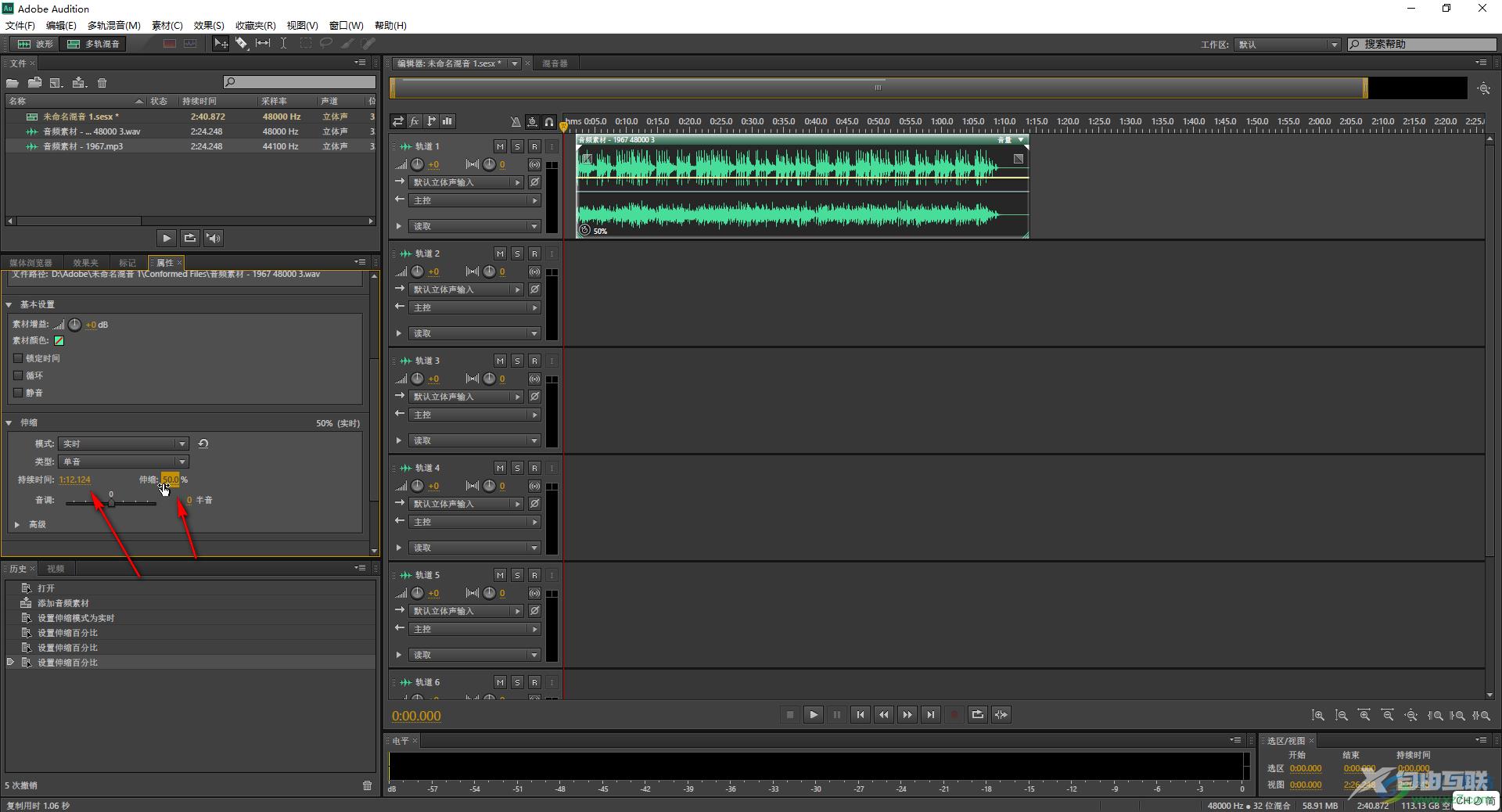Select file 音频素材 - 1967.mp3
The width and height of the screenshot is (1502, 812).
(190, 146)
